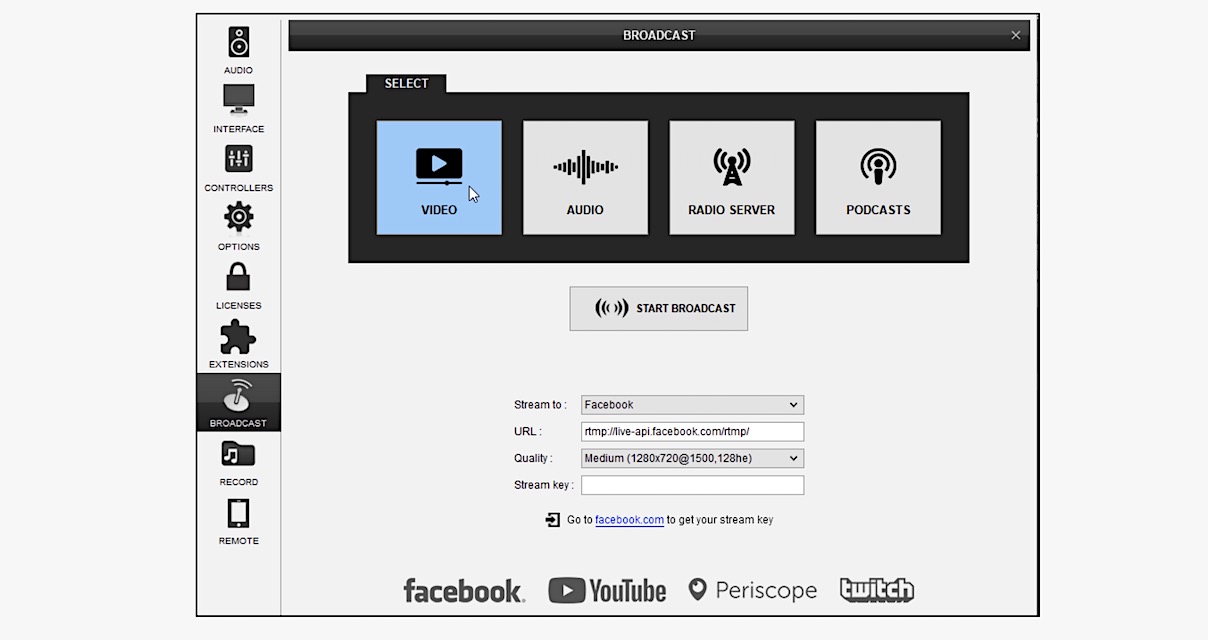Choose the Video broadcast tile
Viewport: 1208px width, 640px height.
(x=439, y=178)
